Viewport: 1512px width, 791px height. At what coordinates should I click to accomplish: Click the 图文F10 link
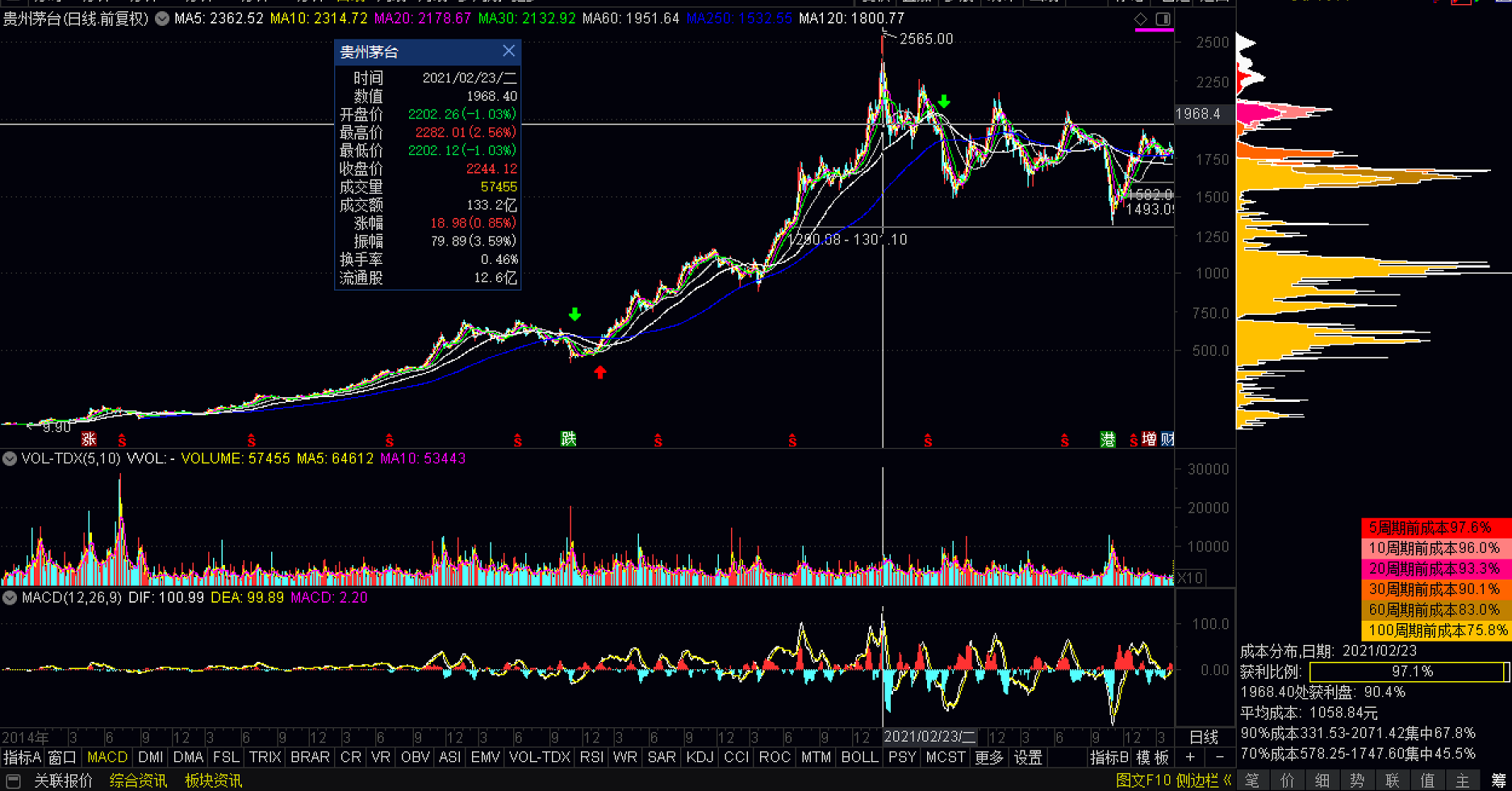click(1143, 781)
